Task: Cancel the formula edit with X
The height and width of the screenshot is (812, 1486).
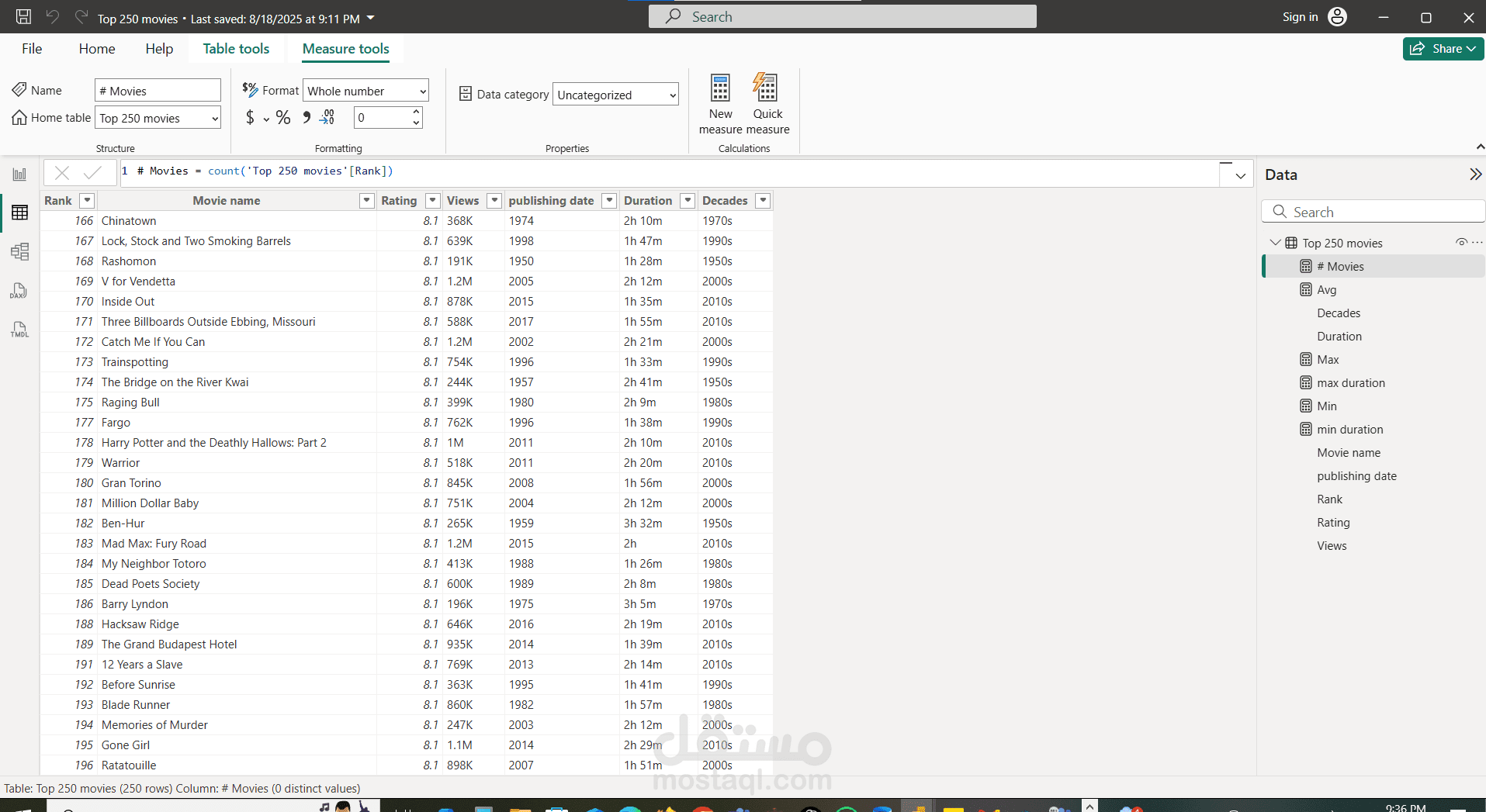Action: click(x=63, y=173)
